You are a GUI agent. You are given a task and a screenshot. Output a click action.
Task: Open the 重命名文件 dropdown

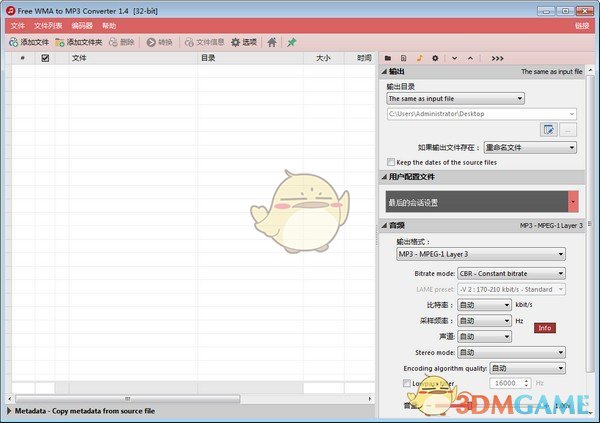tap(530, 147)
